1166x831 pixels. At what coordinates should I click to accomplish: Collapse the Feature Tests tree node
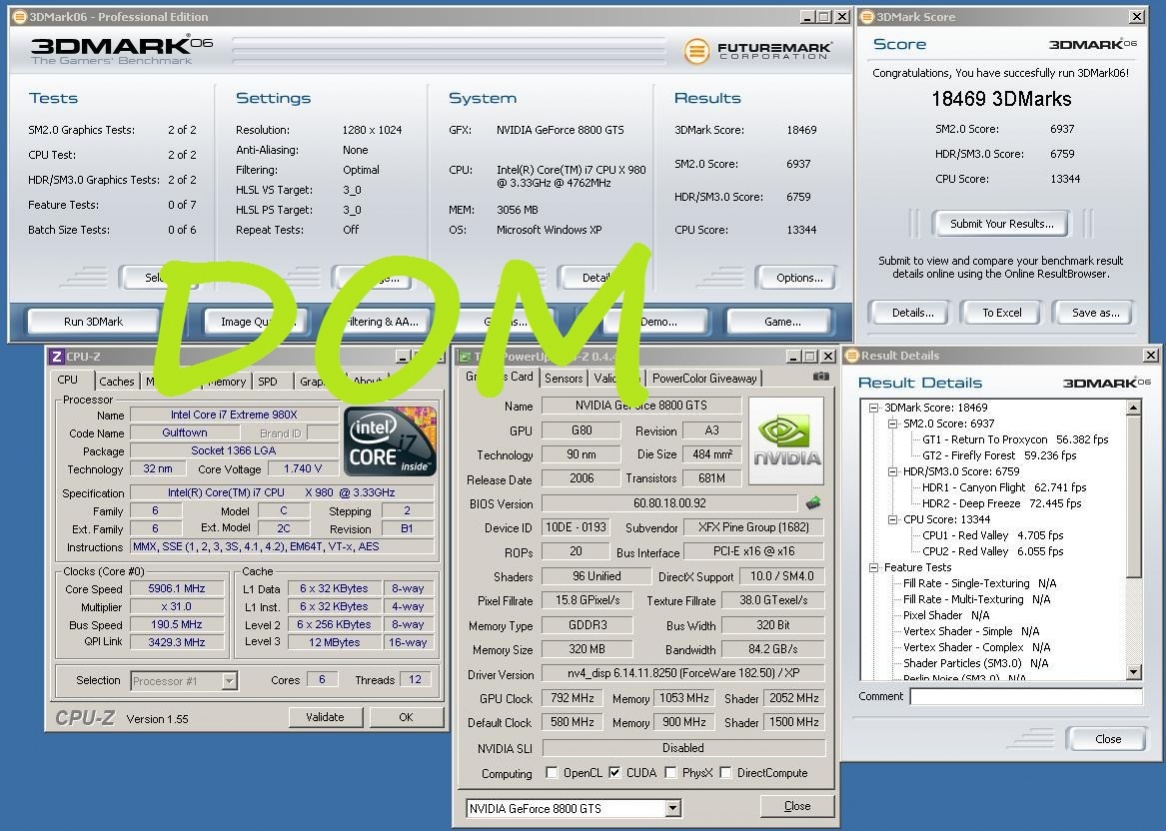click(x=875, y=567)
